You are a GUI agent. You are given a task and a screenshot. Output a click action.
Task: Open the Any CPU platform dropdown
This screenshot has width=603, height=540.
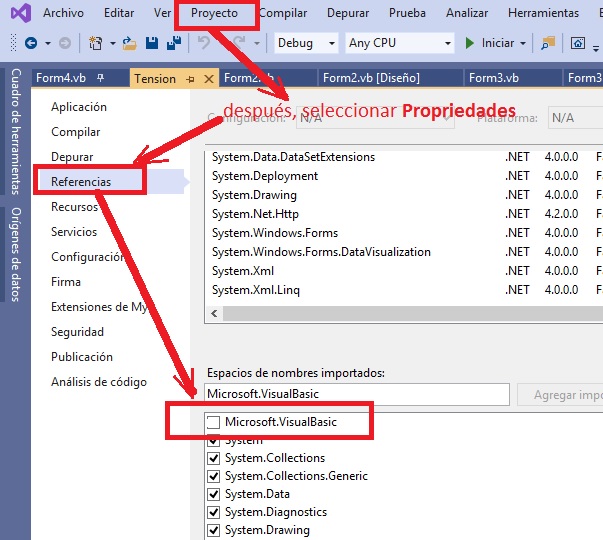[400, 43]
